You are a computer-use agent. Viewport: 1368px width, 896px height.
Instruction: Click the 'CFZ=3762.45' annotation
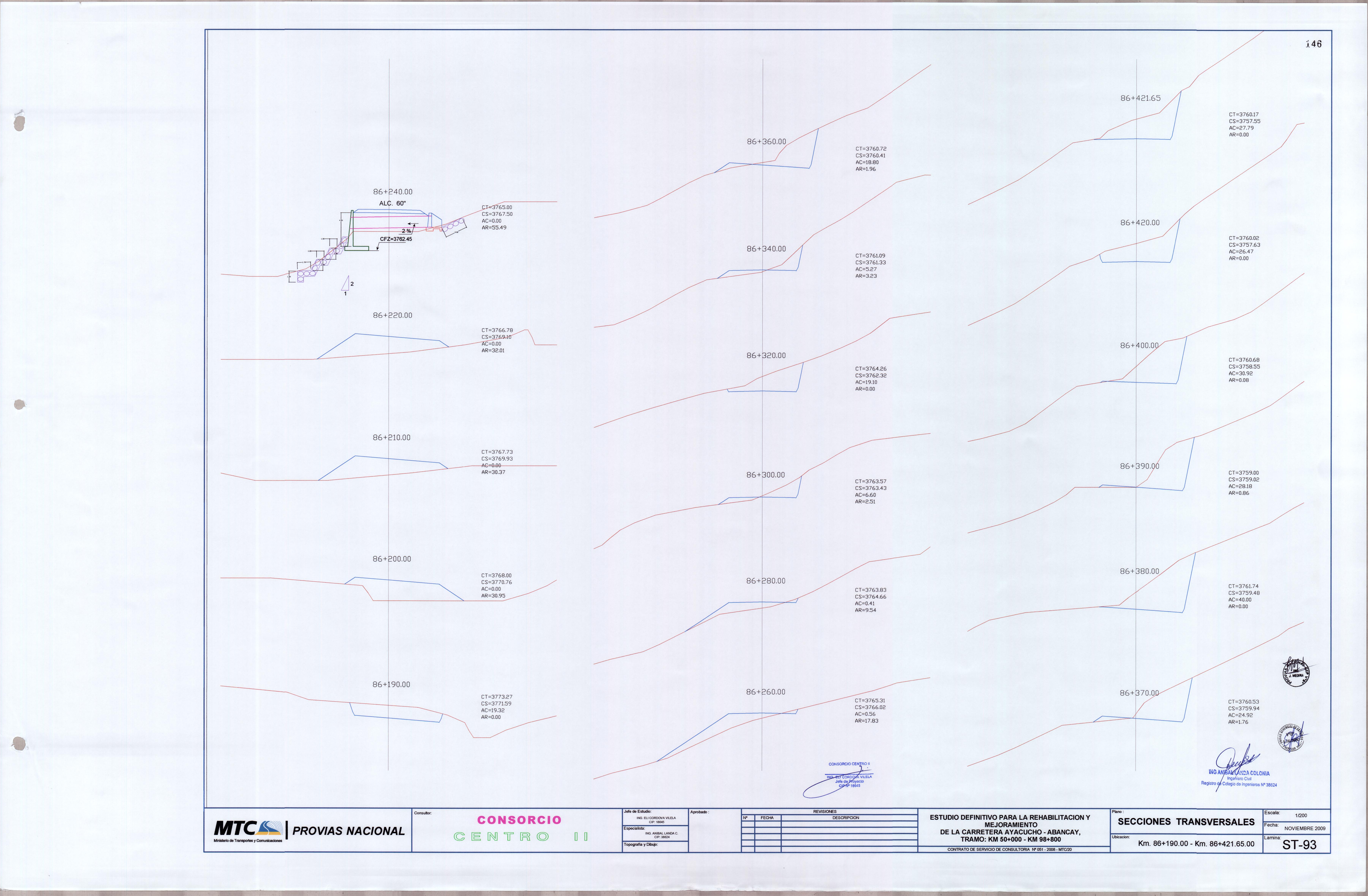tap(396, 239)
